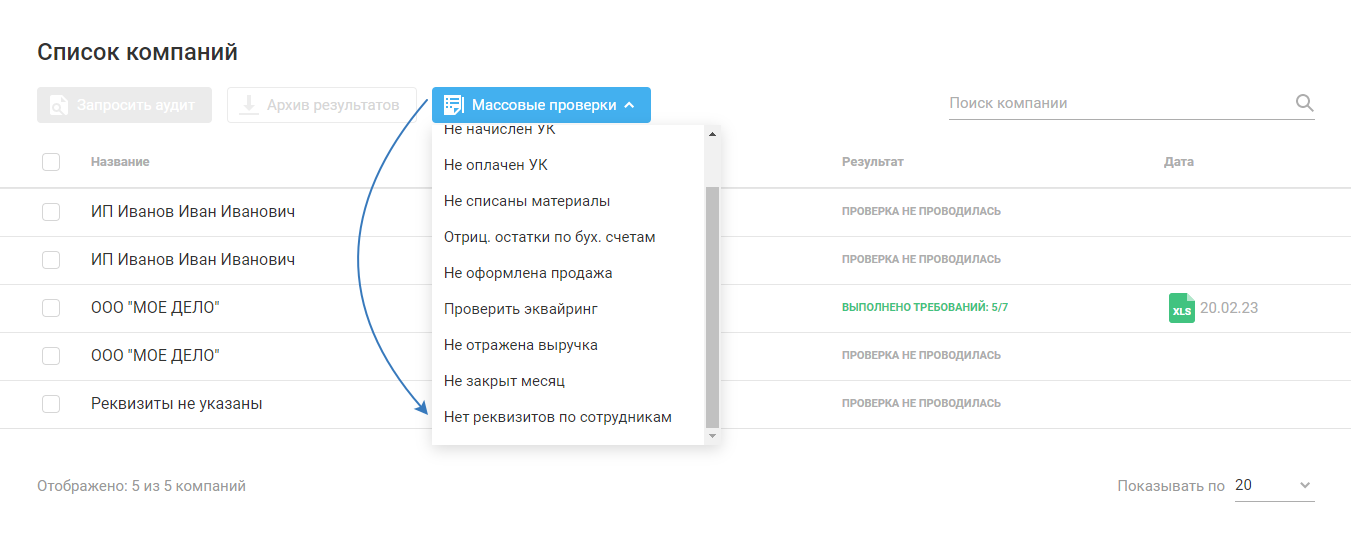Collapse the Массовые проверки dropdown
The height and width of the screenshot is (543, 1351).
[x=629, y=105]
